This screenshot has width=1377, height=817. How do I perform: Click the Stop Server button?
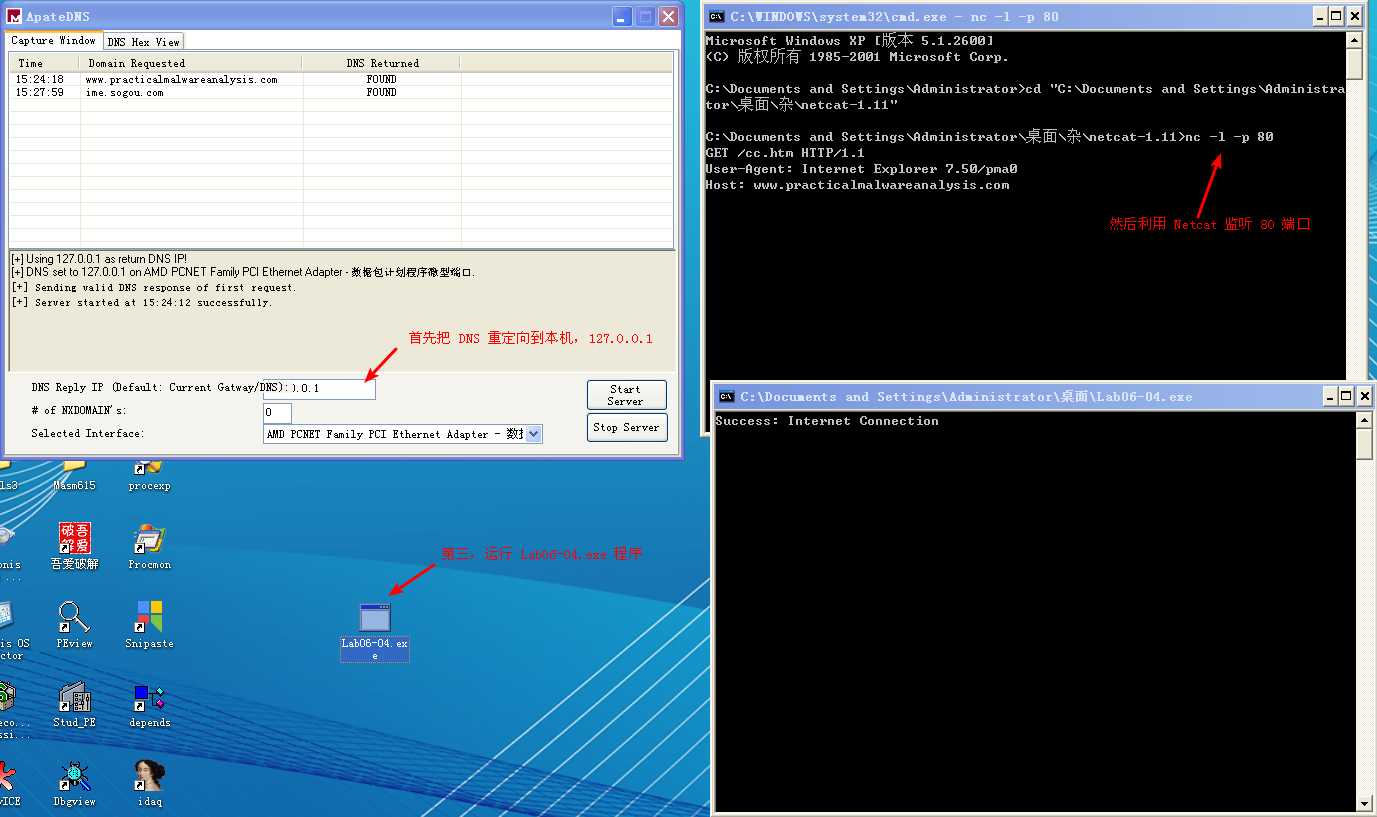pyautogui.click(x=626, y=427)
